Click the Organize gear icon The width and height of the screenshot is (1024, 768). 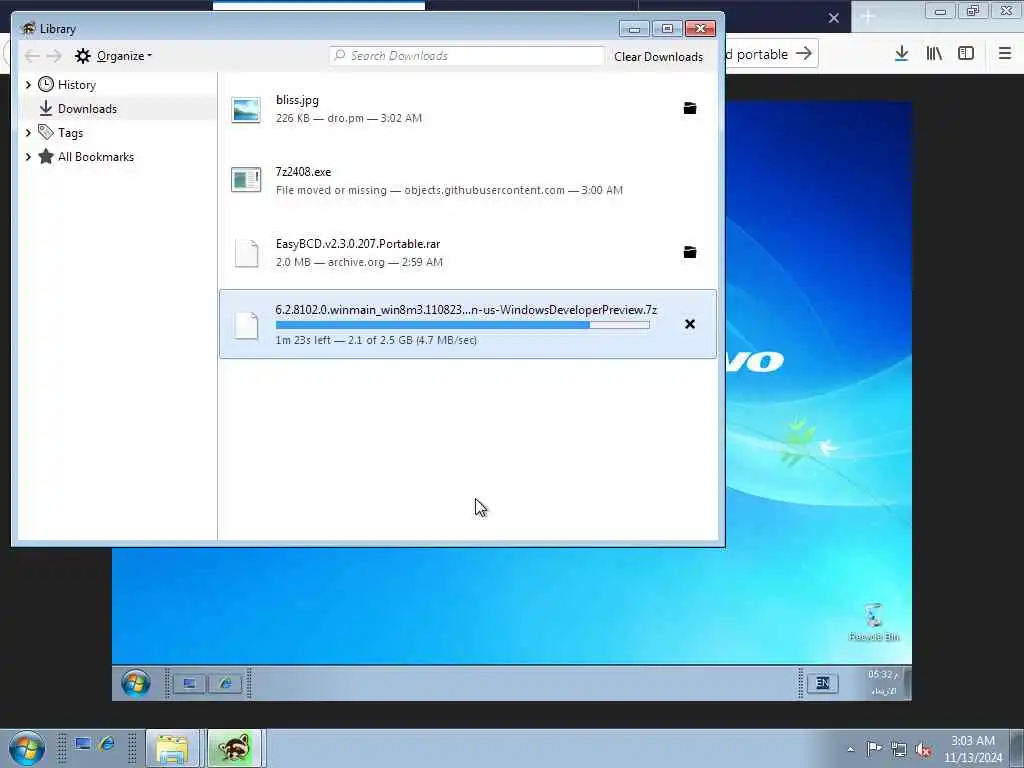coord(82,56)
